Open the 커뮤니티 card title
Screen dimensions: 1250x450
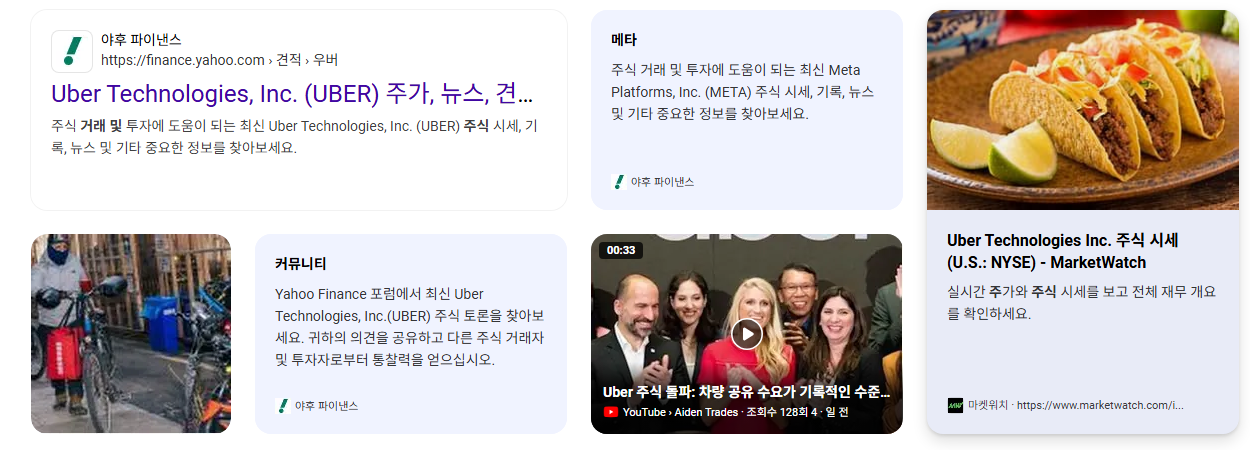click(301, 264)
